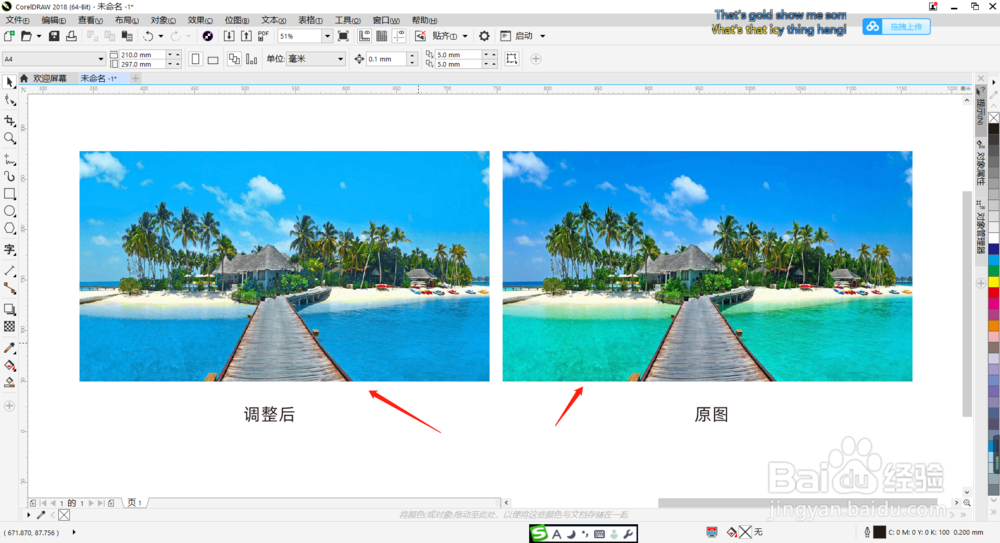This screenshot has width=1000, height=543.
Task: Select the Shape tool
Action: pyautogui.click(x=10, y=100)
